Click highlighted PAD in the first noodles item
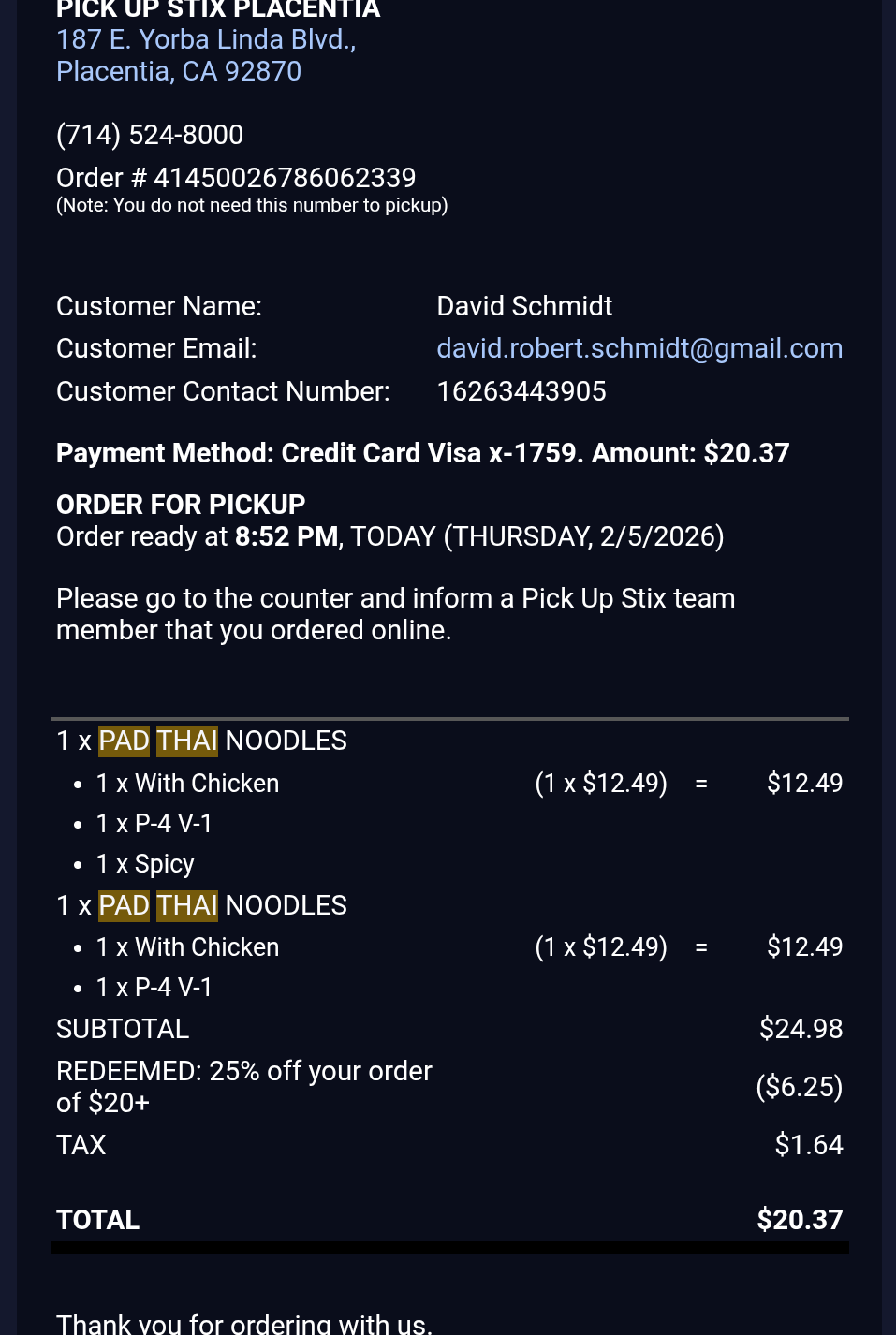The height and width of the screenshot is (1335, 896). click(124, 741)
